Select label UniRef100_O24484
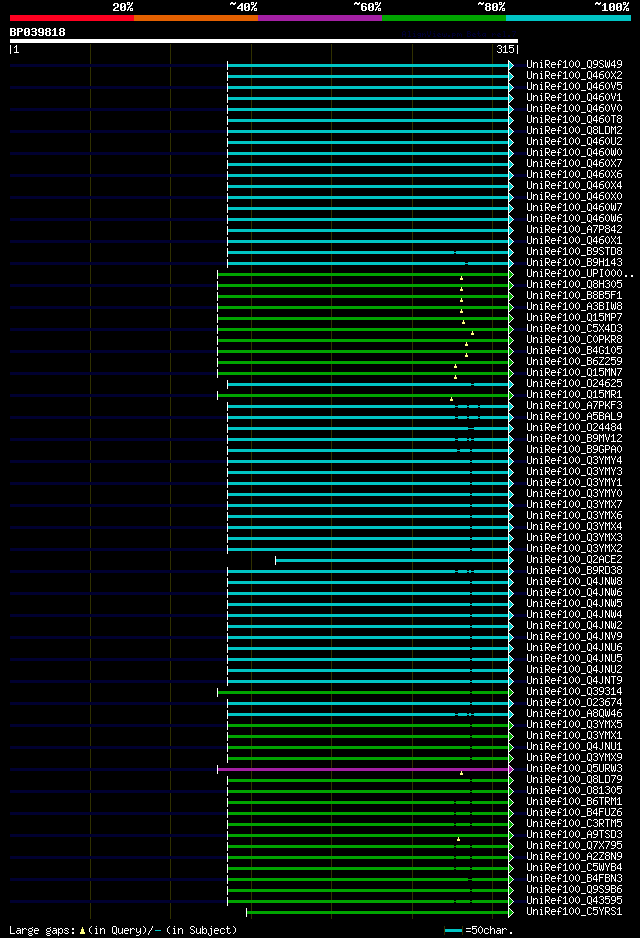Screen dimensions: 640x938 [x=574, y=428]
